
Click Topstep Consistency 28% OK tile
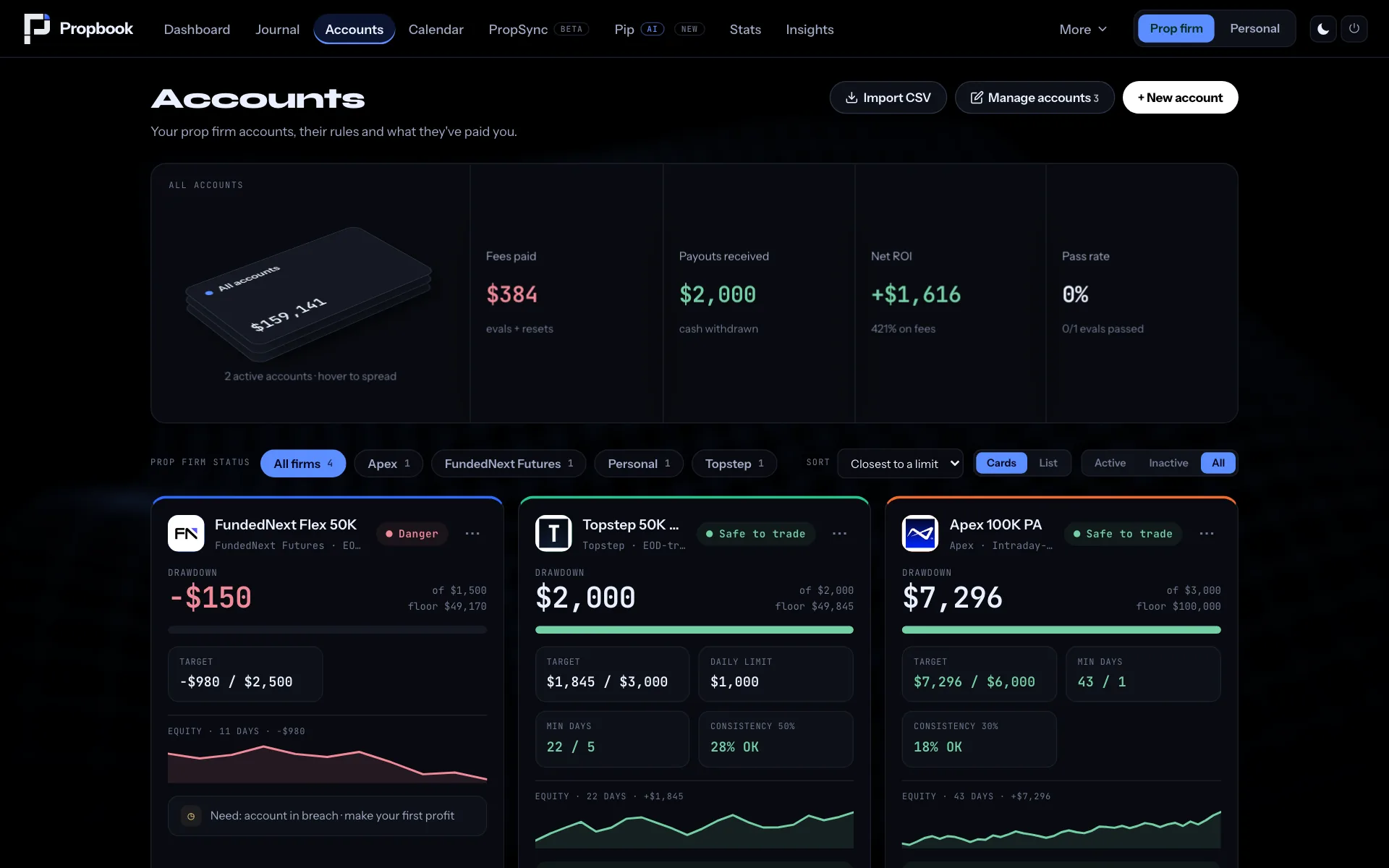tap(776, 739)
